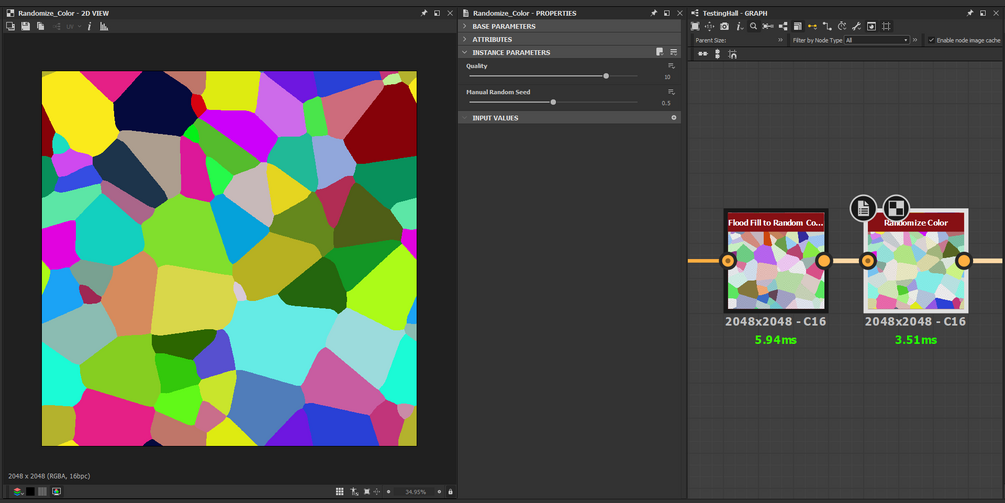The image size is (1005, 503).
Task: Toggle the Enable node image cache checkbox
Action: tap(932, 40)
